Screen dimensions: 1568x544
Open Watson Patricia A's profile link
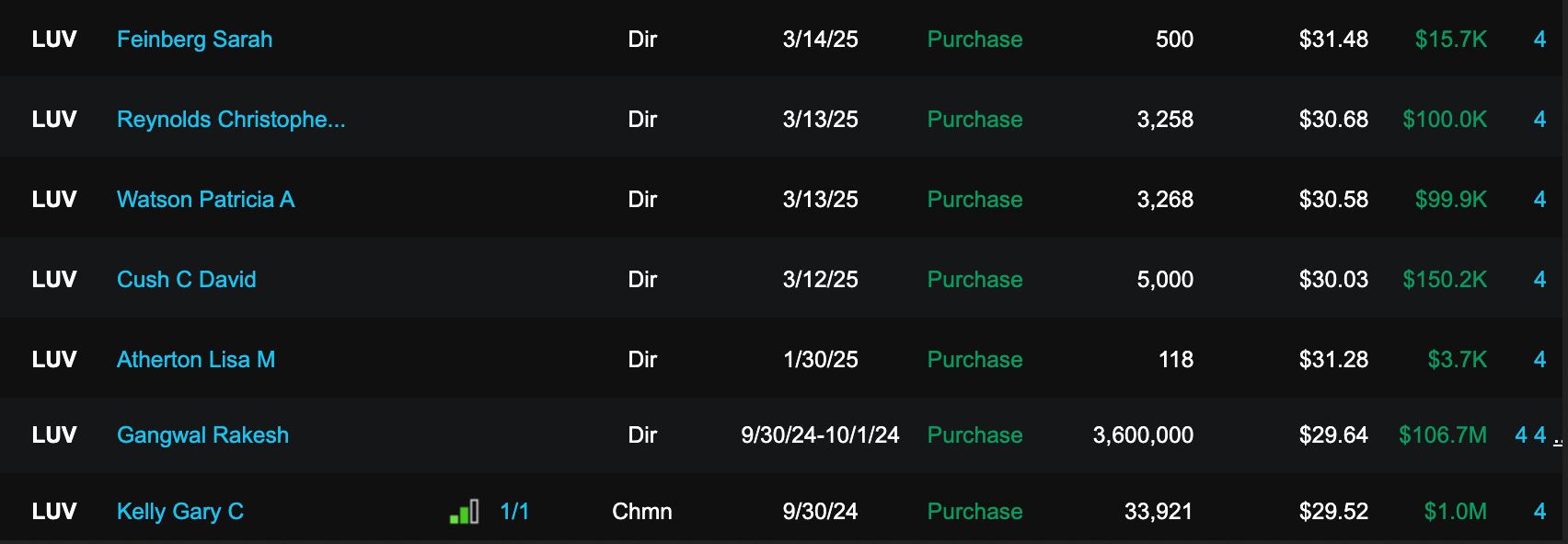click(x=205, y=200)
